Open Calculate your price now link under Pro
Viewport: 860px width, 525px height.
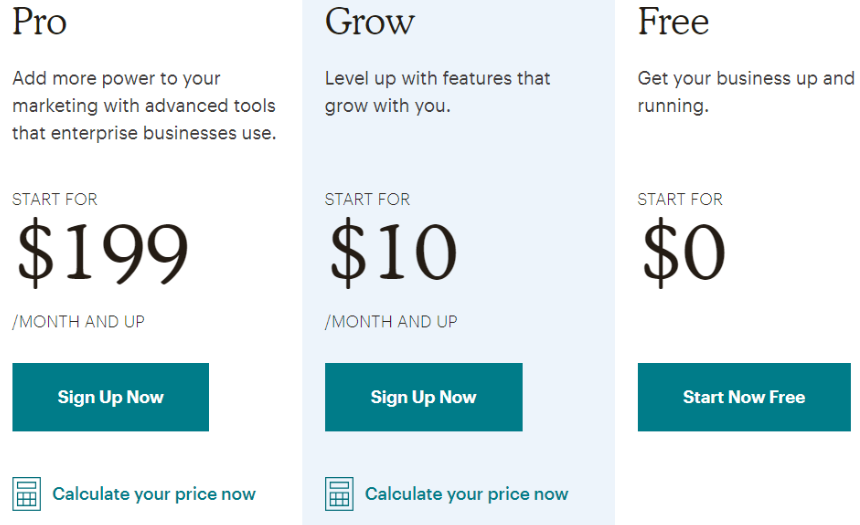point(154,494)
